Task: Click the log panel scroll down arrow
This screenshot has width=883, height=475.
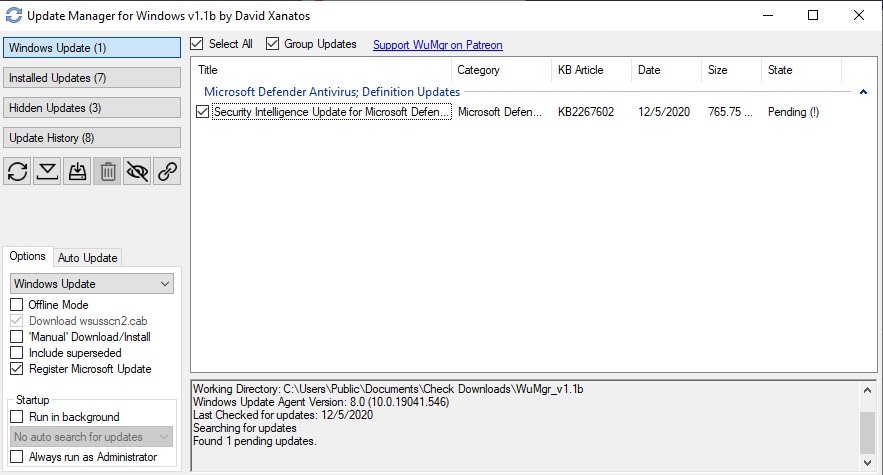Action: tap(867, 463)
